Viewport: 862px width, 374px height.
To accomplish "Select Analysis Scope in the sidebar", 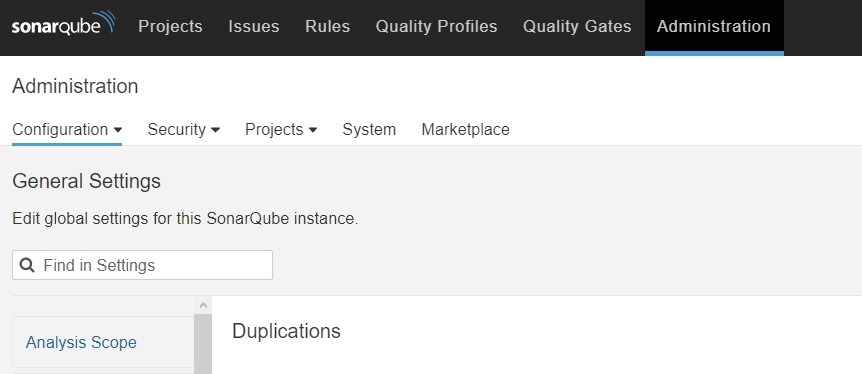I will [81, 342].
